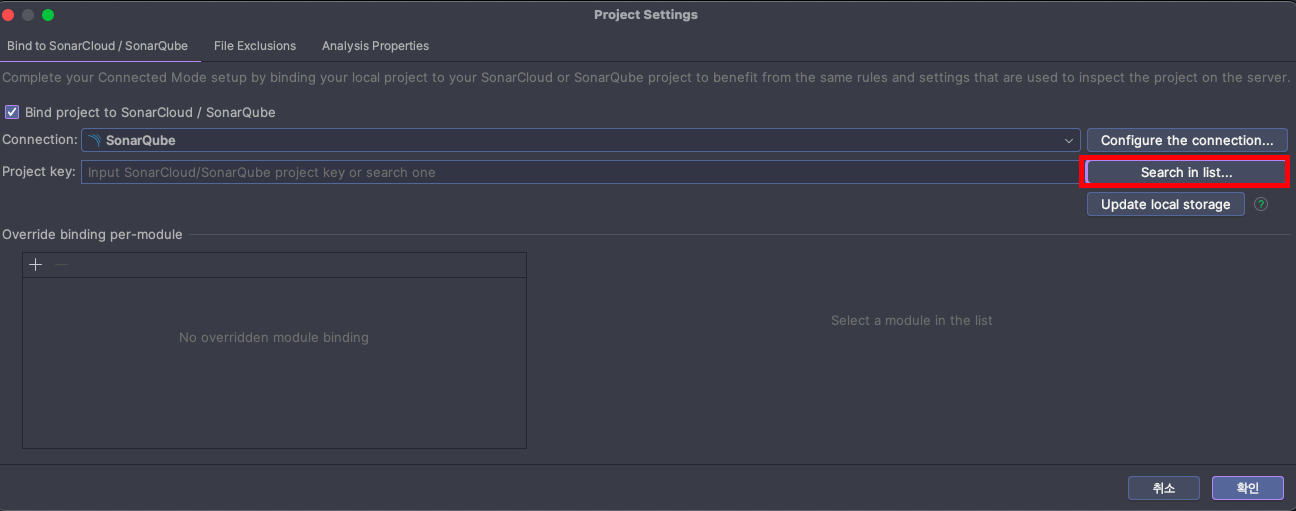Click the plus icon to add module binding

click(x=36, y=265)
